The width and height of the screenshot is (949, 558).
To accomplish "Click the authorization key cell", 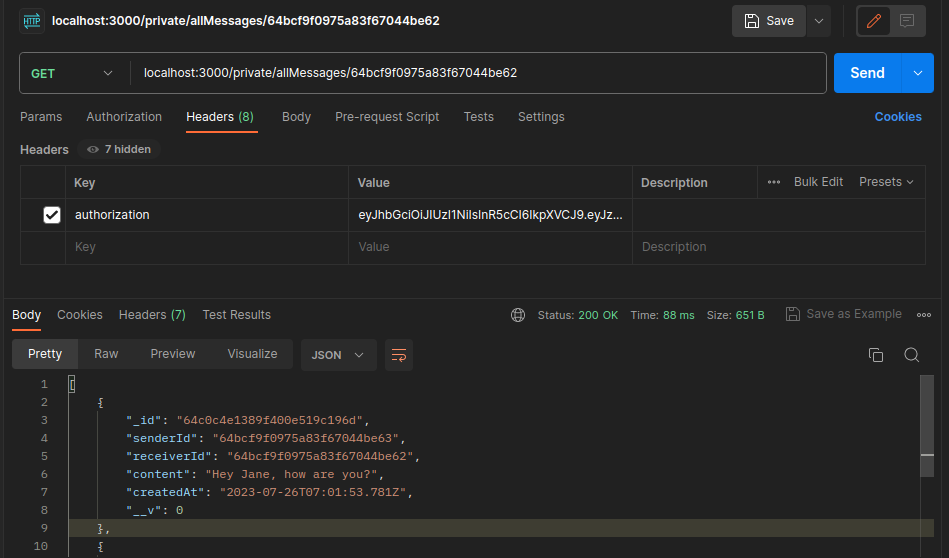I will [206, 215].
